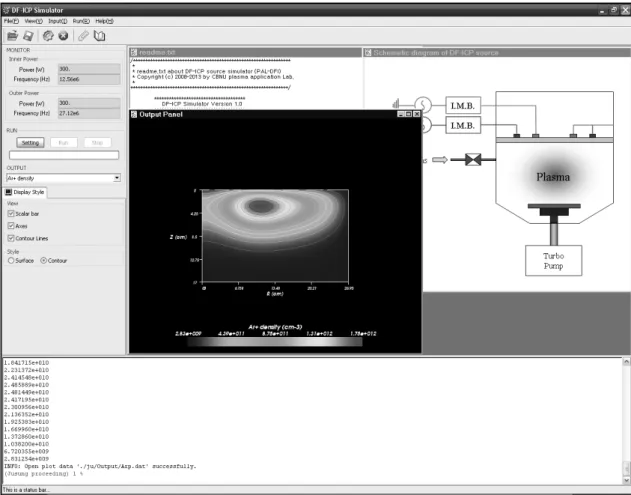Click the Inner Power (W) field
The height and width of the screenshot is (495, 631).
pos(89,69)
